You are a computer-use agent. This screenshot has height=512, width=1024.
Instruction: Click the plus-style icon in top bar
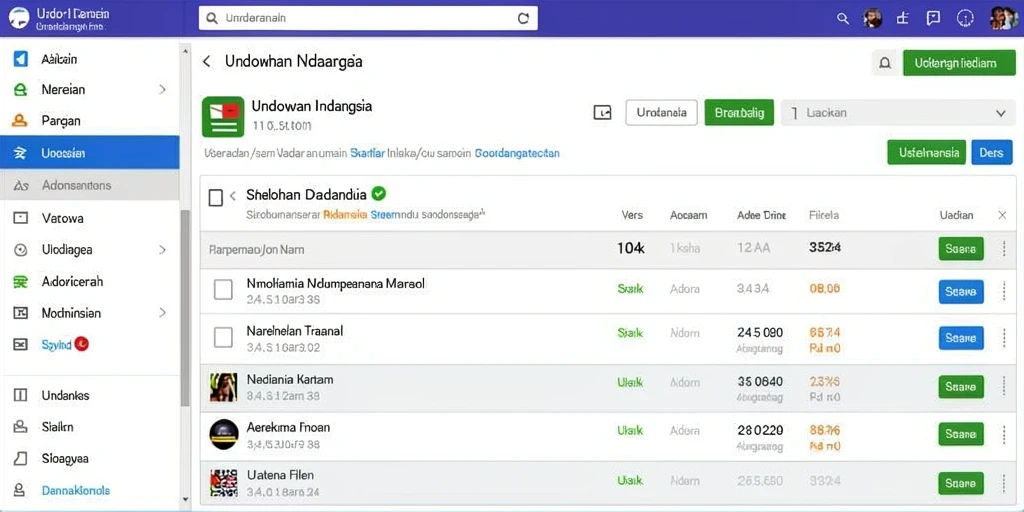(903, 18)
